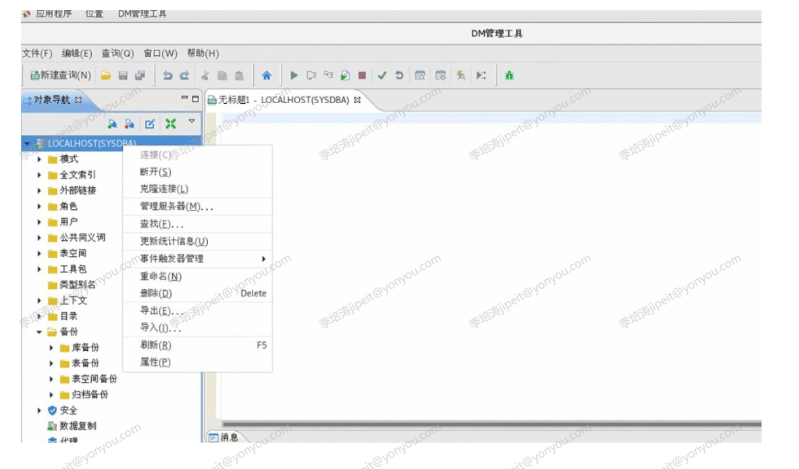Choose 更新统计信息(U) in context menu
The width and height of the screenshot is (799, 469).
point(198,241)
